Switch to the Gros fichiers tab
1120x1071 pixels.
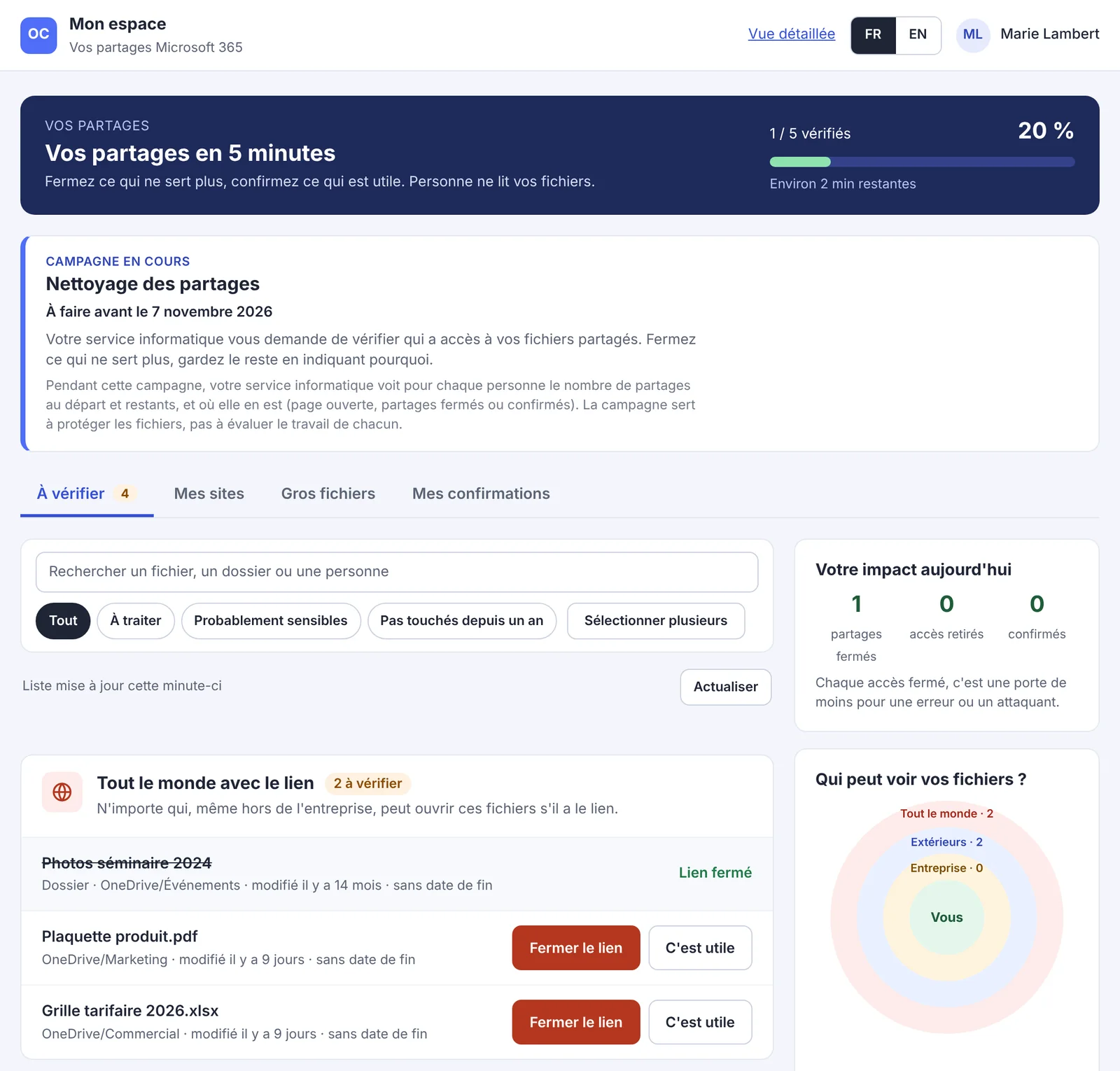328,493
